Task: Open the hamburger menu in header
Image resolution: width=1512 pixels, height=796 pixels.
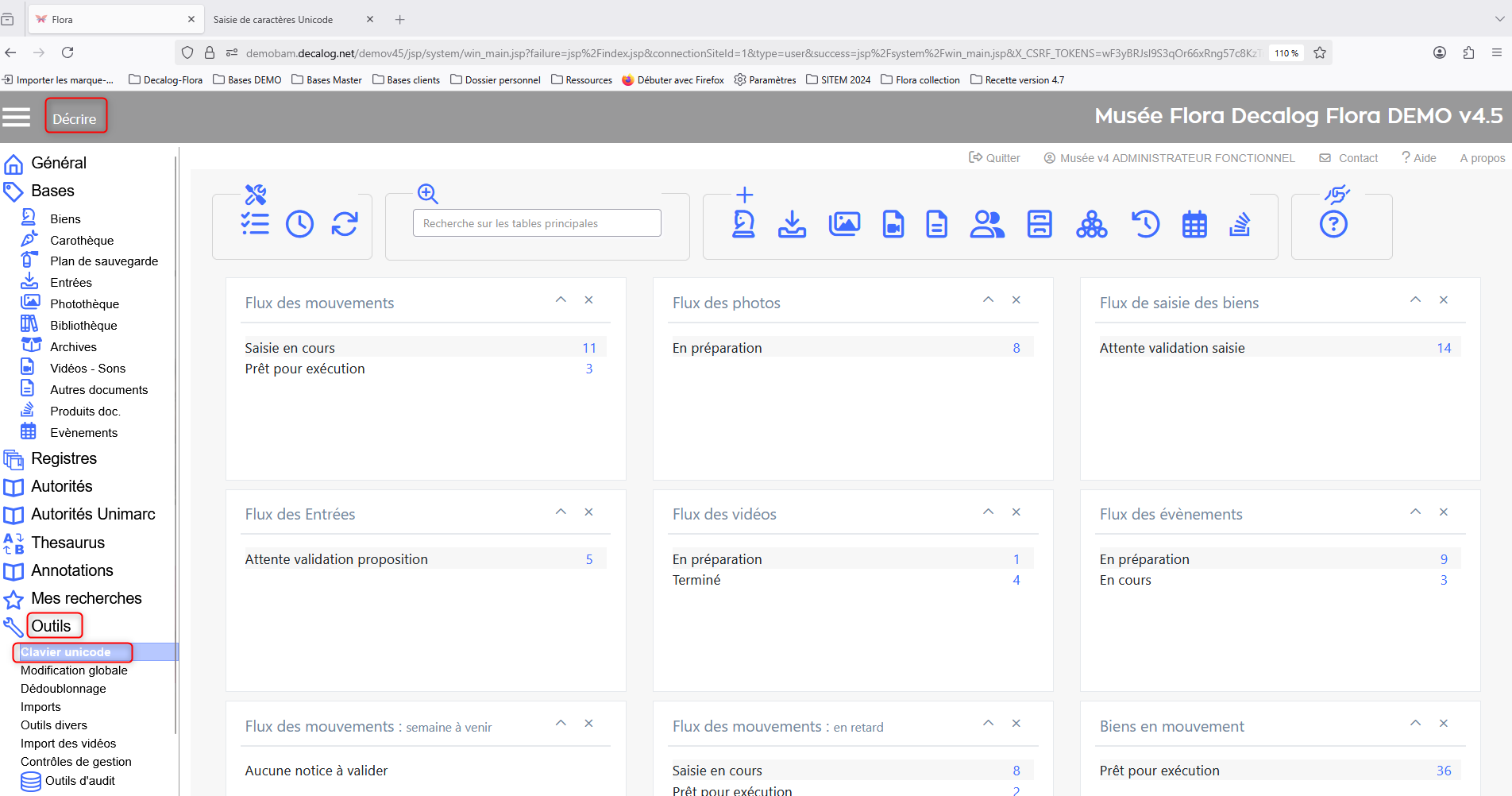Action: tap(17, 118)
